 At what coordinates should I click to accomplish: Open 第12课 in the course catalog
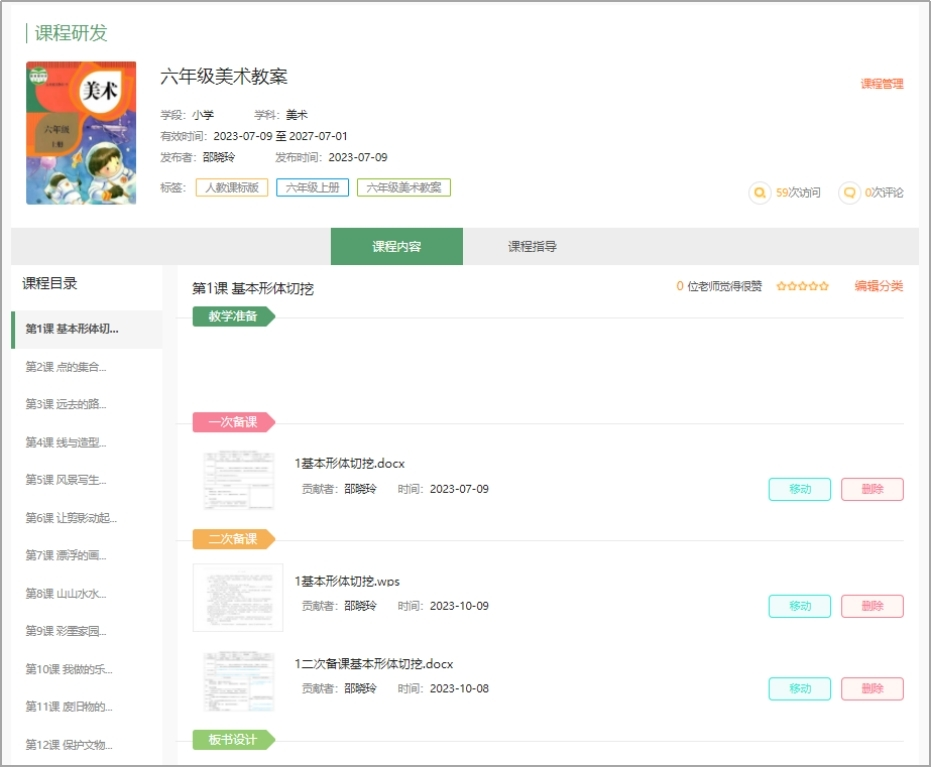(x=69, y=745)
